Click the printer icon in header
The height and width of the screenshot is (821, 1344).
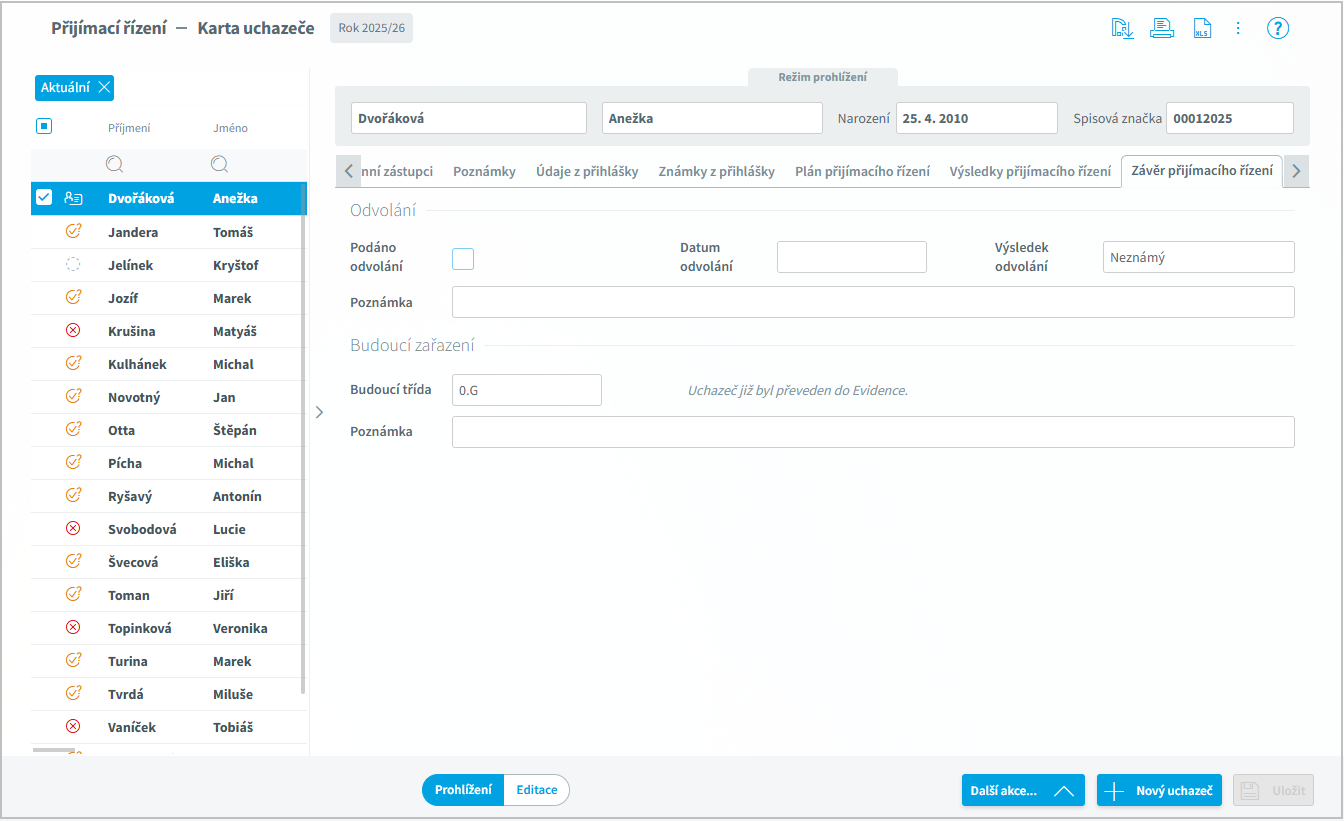(x=1161, y=28)
